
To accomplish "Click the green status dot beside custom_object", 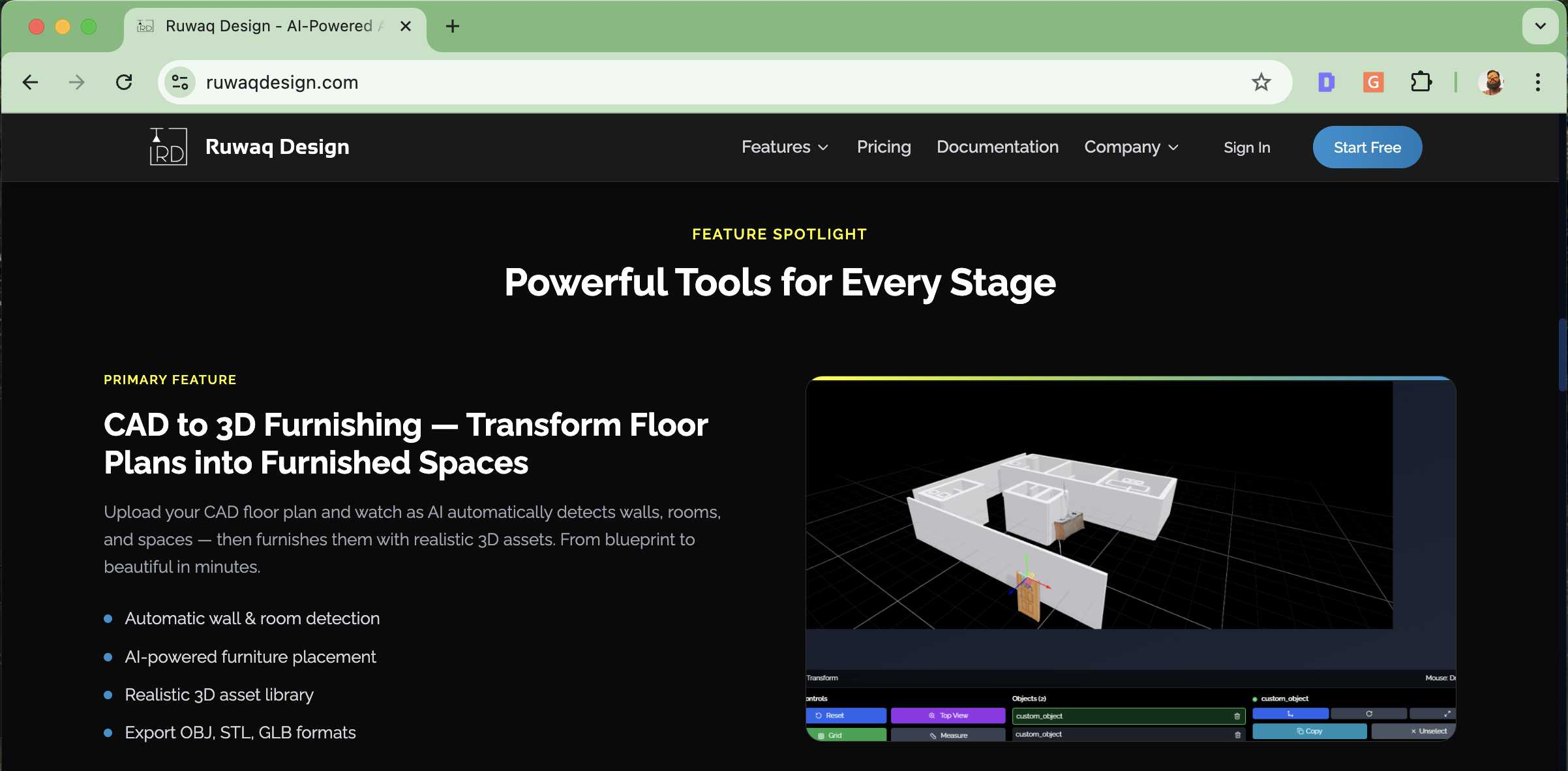I will (1254, 699).
